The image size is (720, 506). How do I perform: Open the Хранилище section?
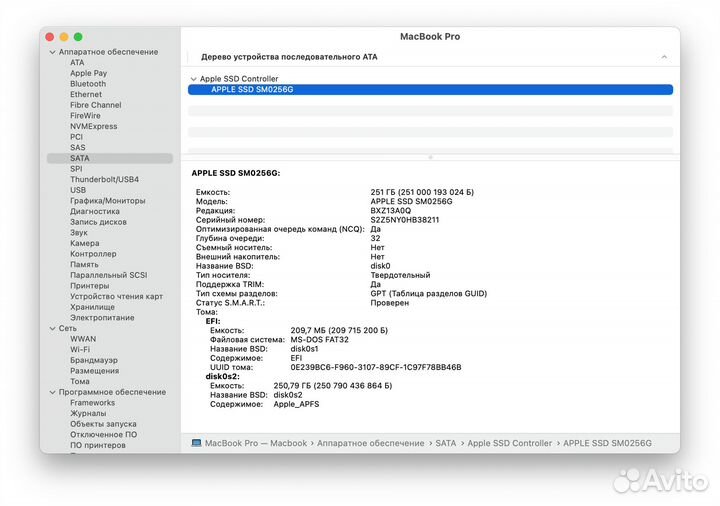pos(92,307)
